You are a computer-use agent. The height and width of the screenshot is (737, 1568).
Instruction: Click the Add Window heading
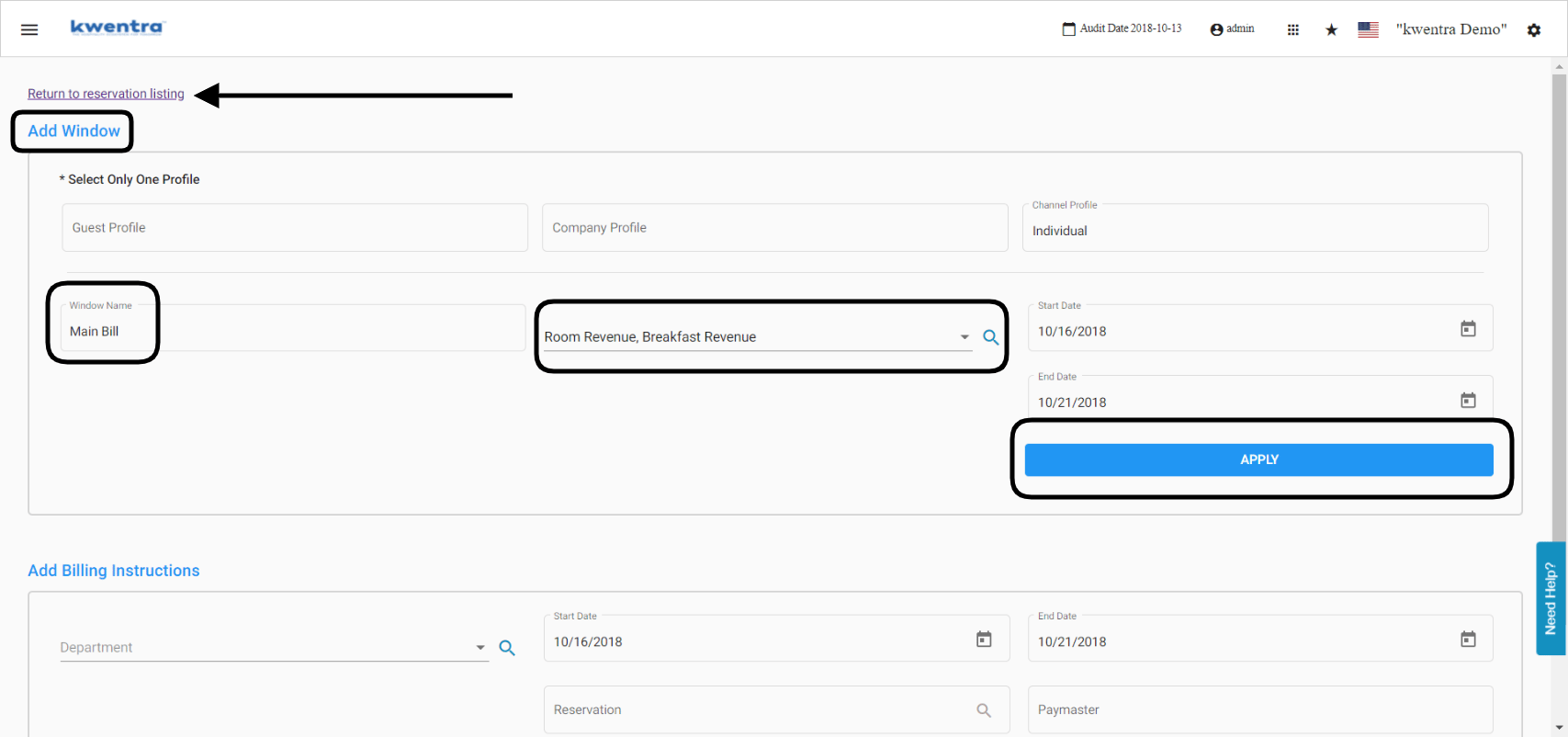pyautogui.click(x=73, y=130)
